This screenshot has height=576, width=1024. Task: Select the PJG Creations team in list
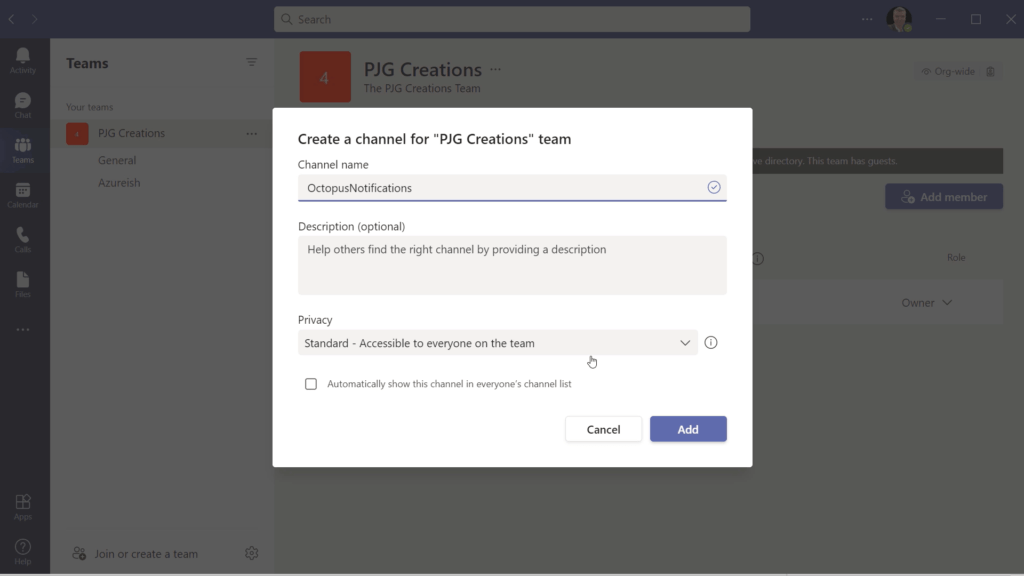pyautogui.click(x=131, y=133)
